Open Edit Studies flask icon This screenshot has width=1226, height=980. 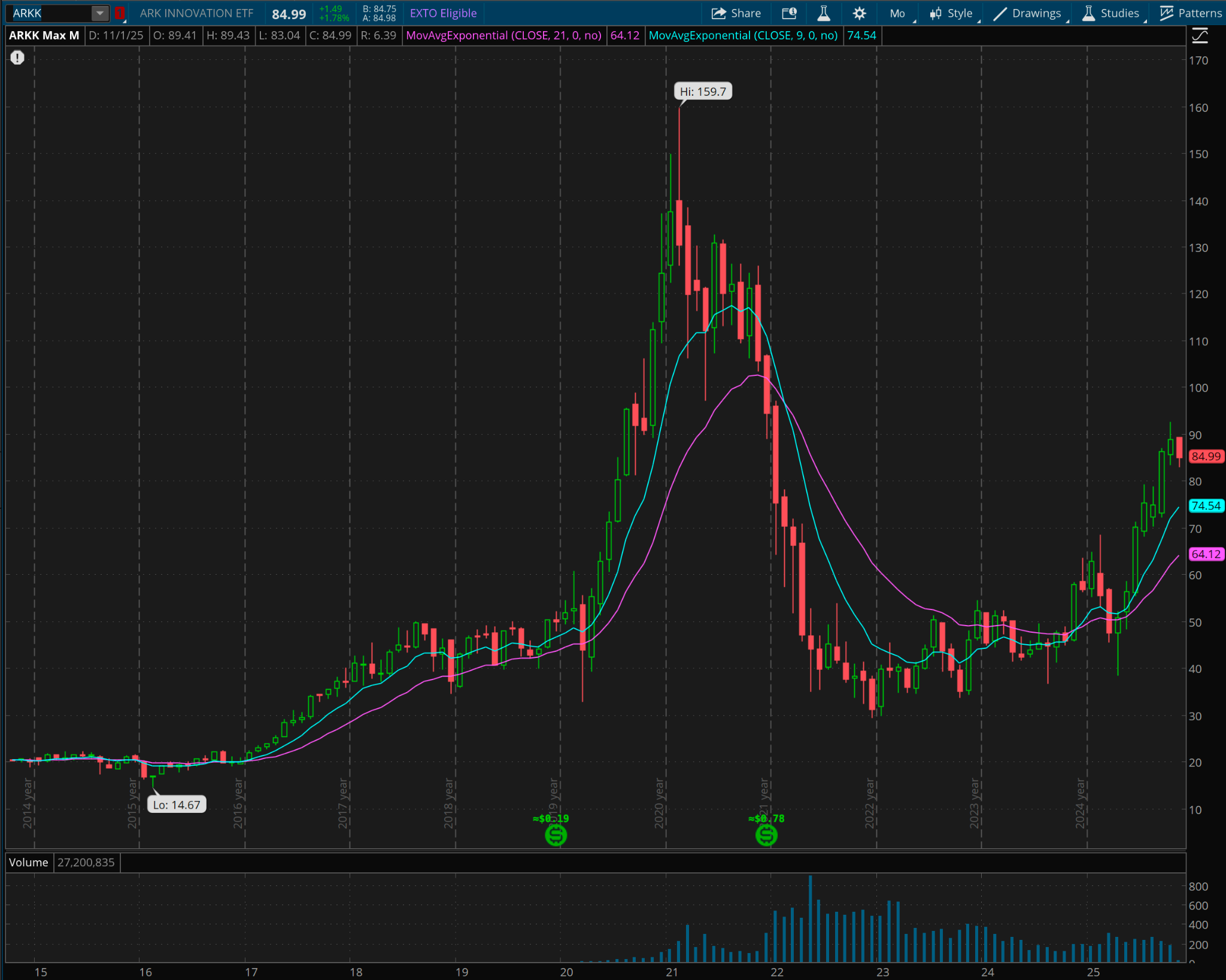coord(824,13)
